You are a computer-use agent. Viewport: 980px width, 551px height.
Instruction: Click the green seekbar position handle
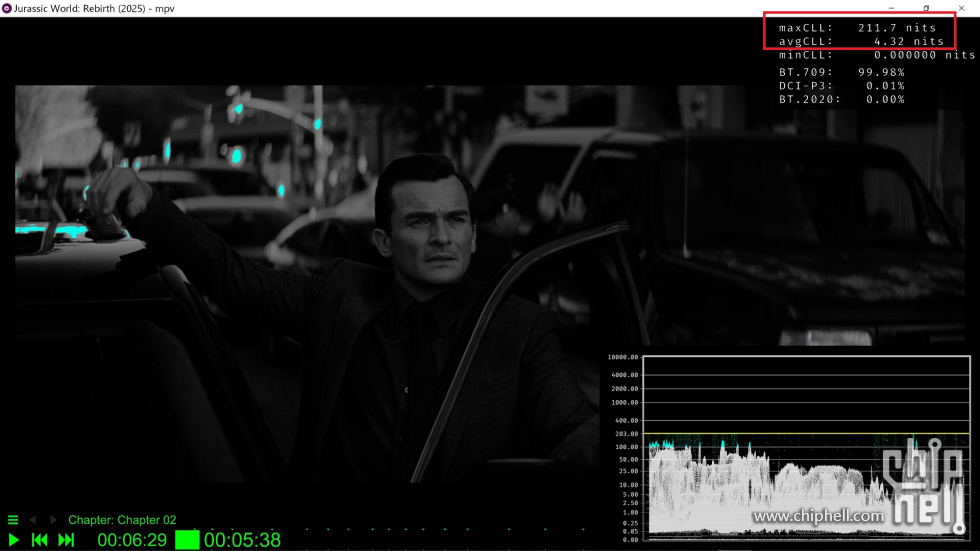point(187,540)
